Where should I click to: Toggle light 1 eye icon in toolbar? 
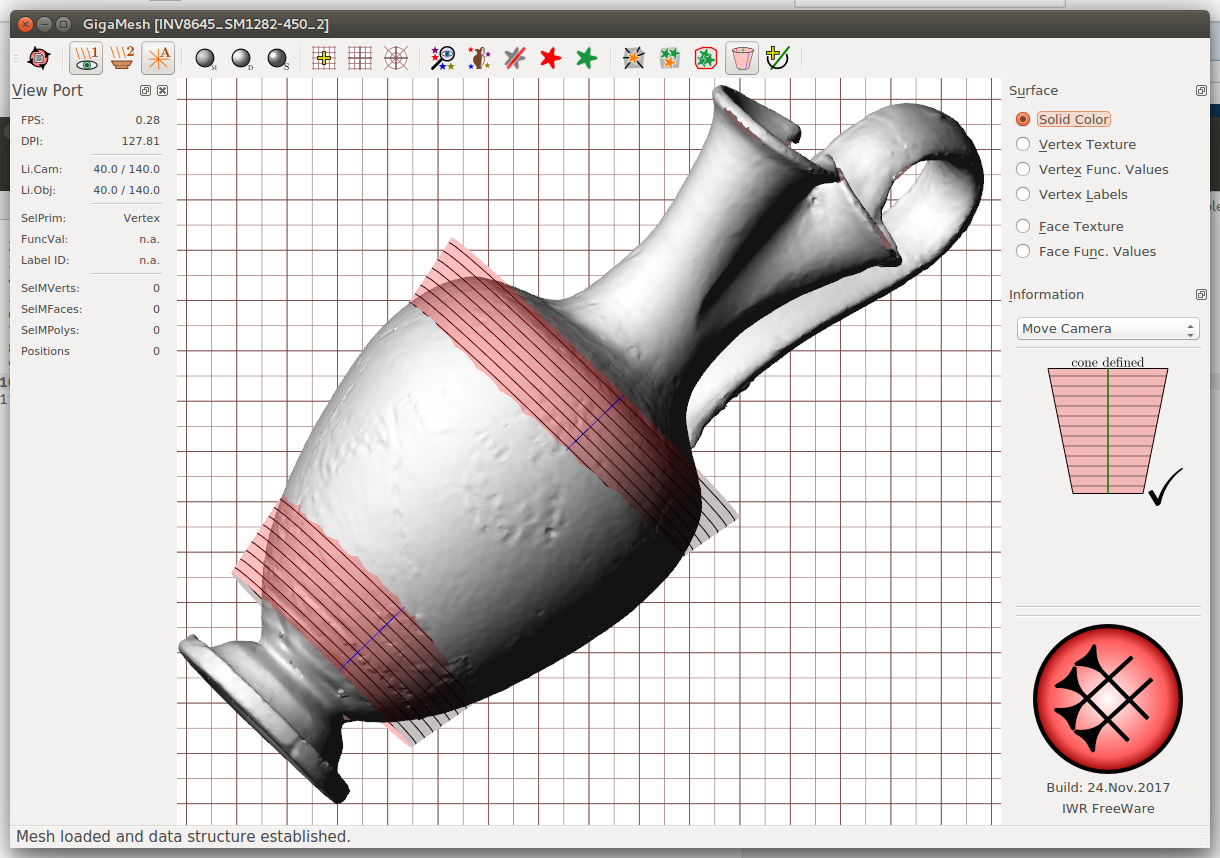[x=86, y=59]
